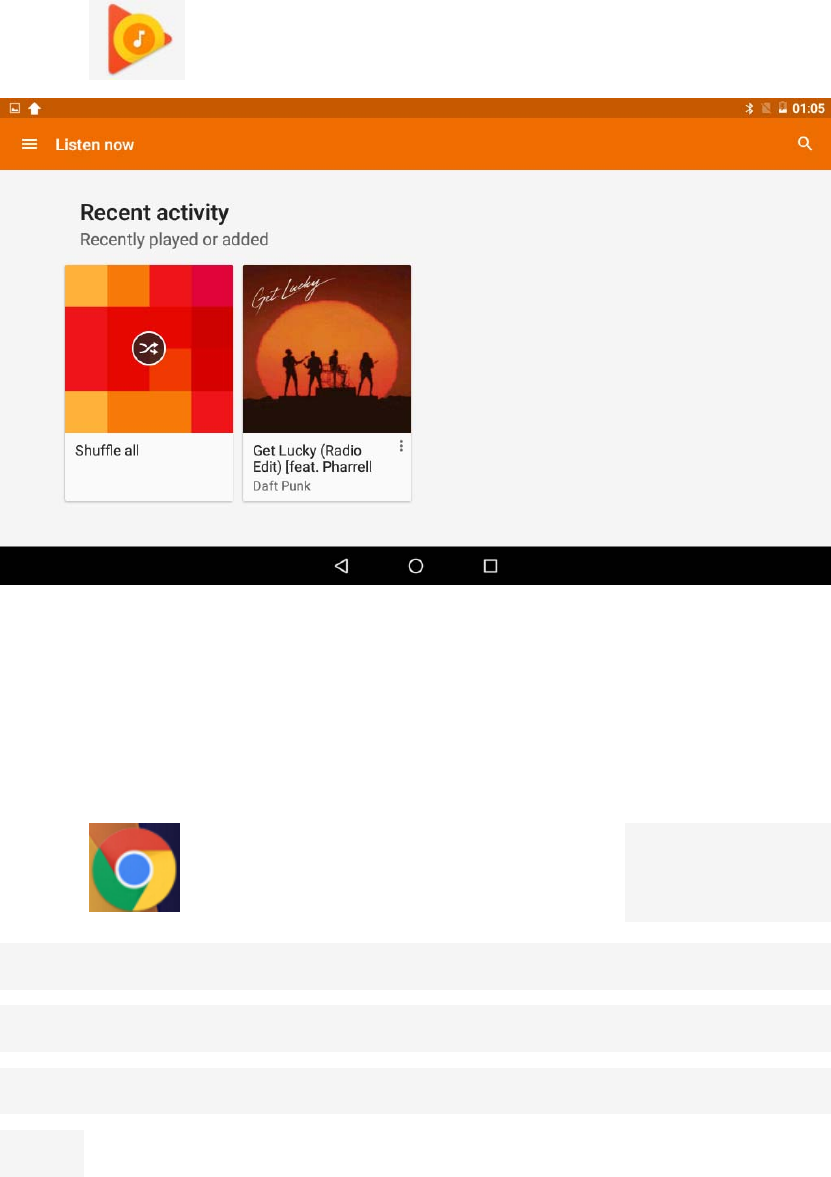Select the Daft Punk artist name

point(282,486)
